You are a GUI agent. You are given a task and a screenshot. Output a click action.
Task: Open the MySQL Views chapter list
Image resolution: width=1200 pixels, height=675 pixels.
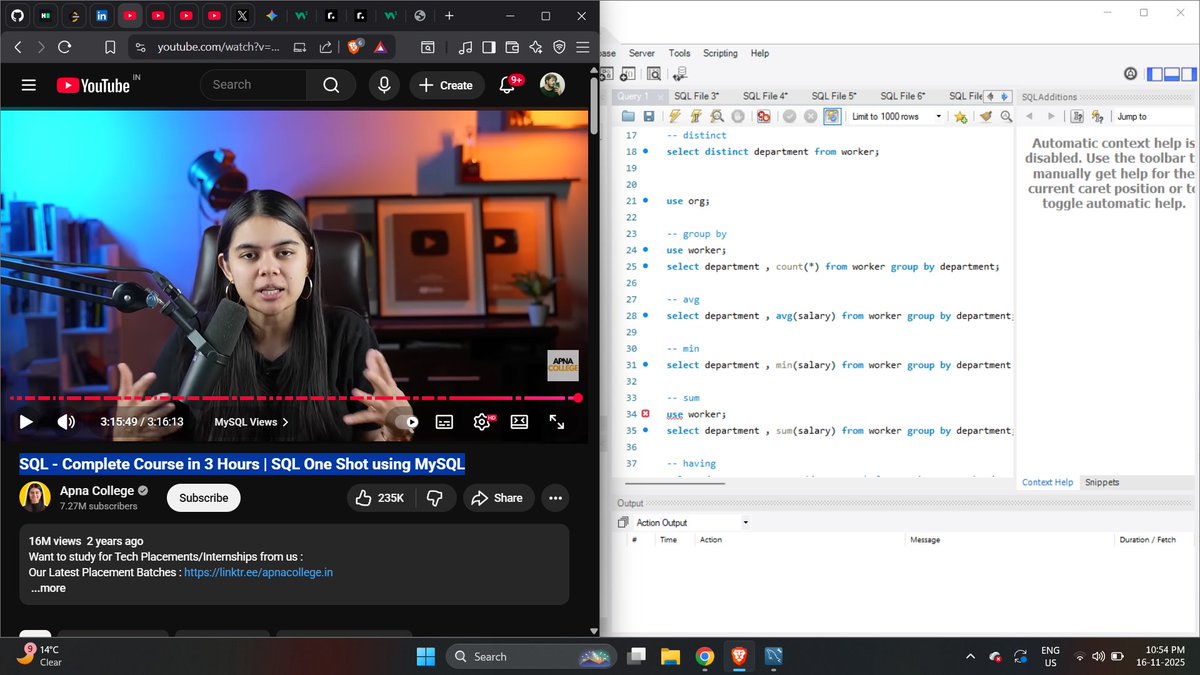coord(251,422)
